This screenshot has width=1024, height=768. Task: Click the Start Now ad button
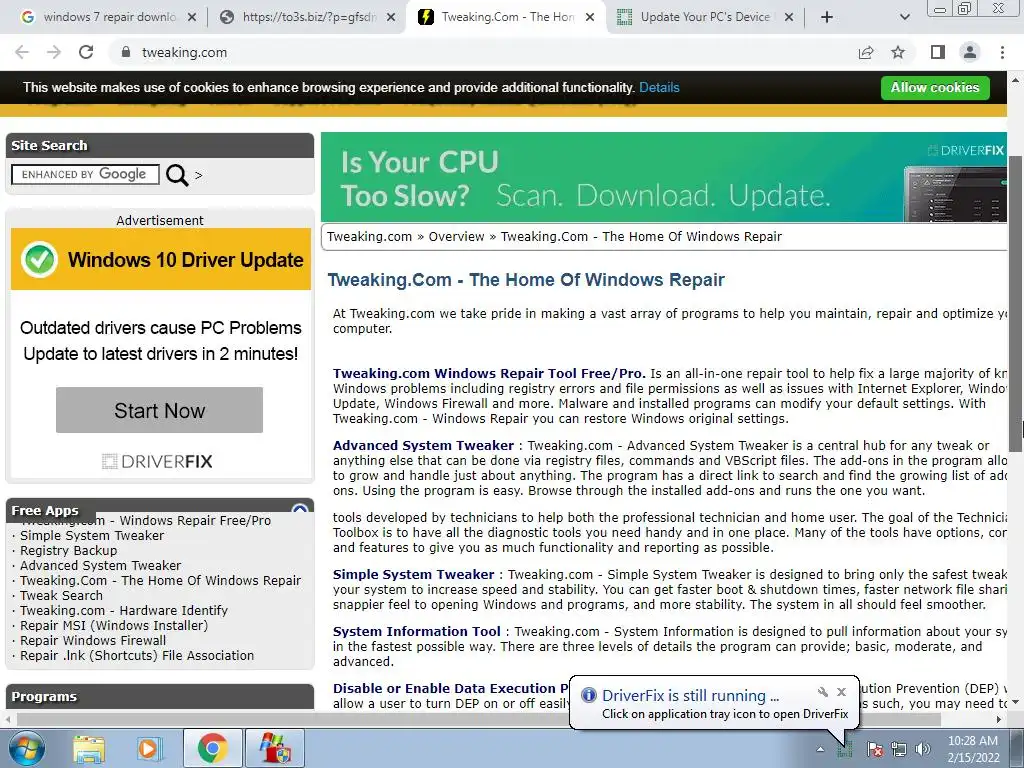159,410
